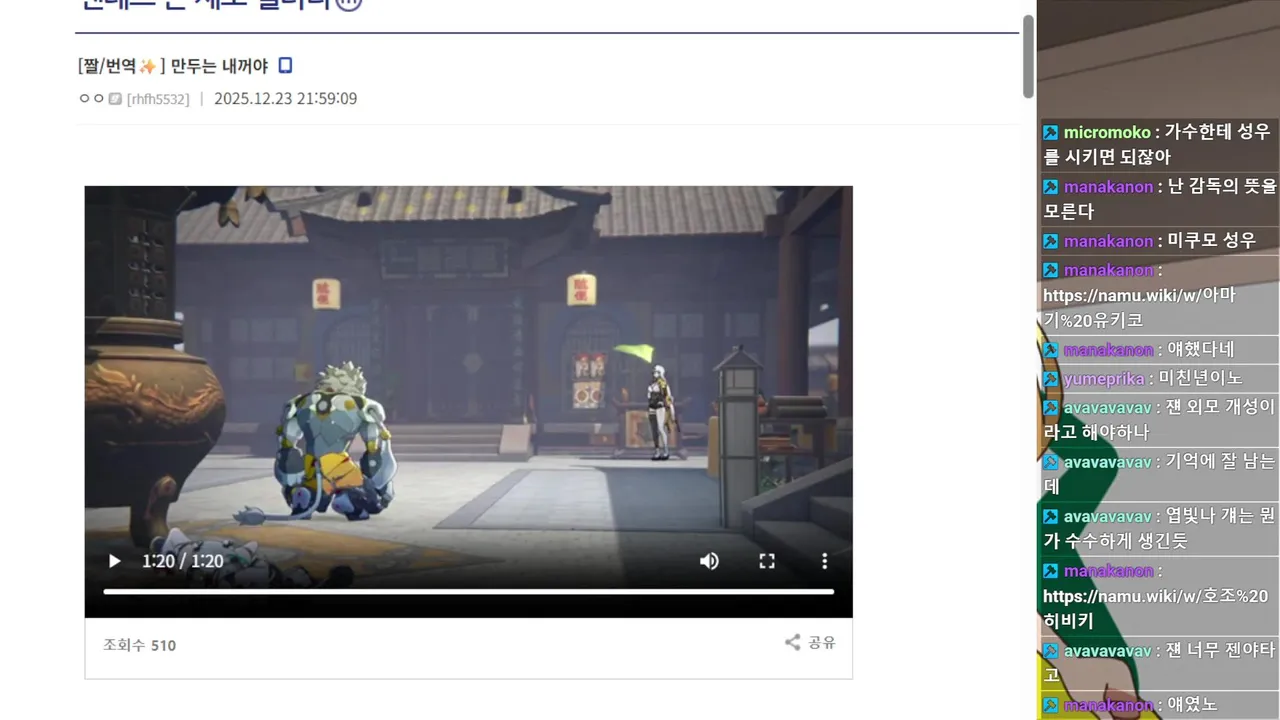Screen dimensions: 1280x720
Task: Open the post title 만두는 내꺼야
Action: tap(219, 66)
